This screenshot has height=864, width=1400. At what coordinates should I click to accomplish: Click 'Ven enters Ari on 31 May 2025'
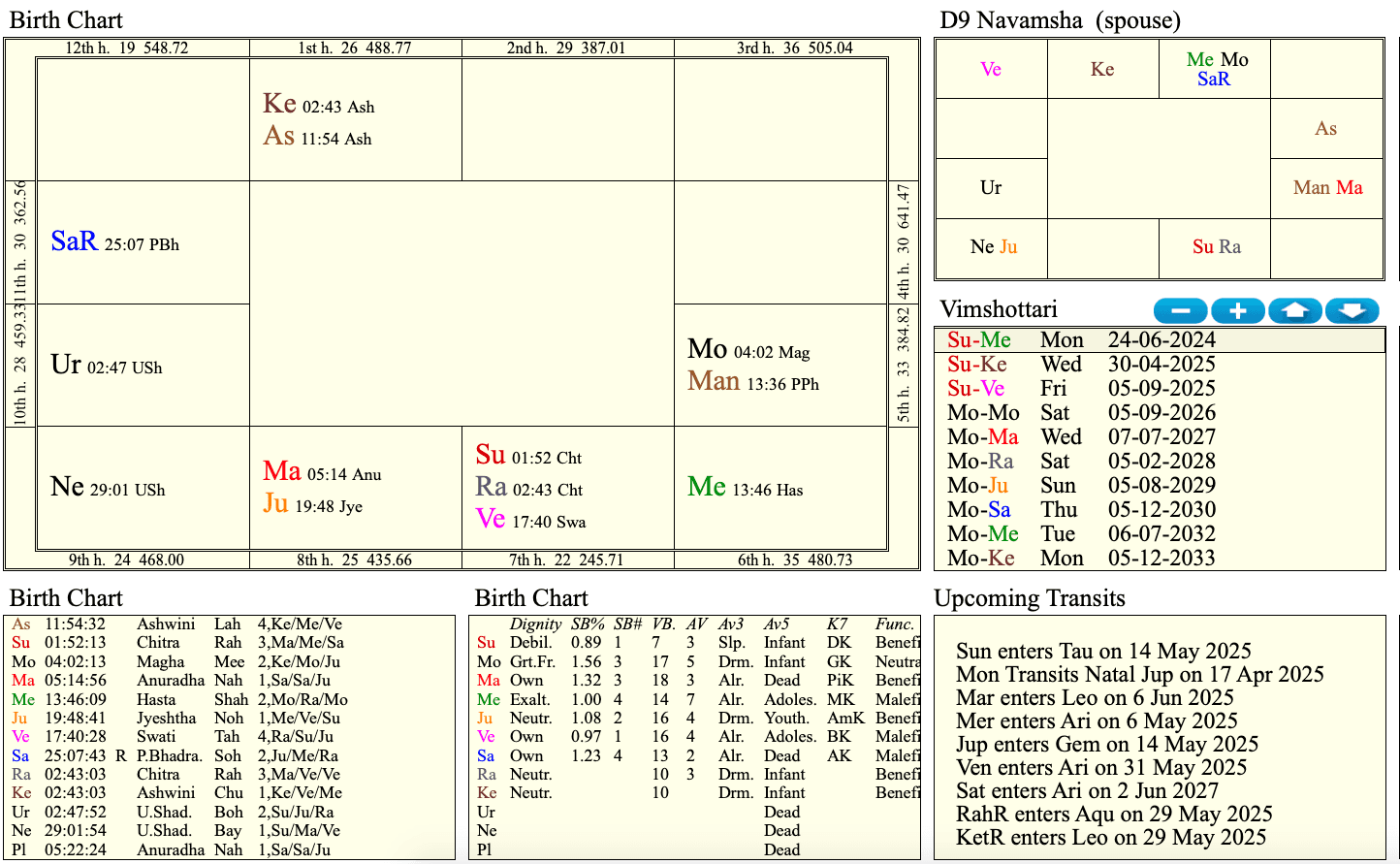(1101, 767)
